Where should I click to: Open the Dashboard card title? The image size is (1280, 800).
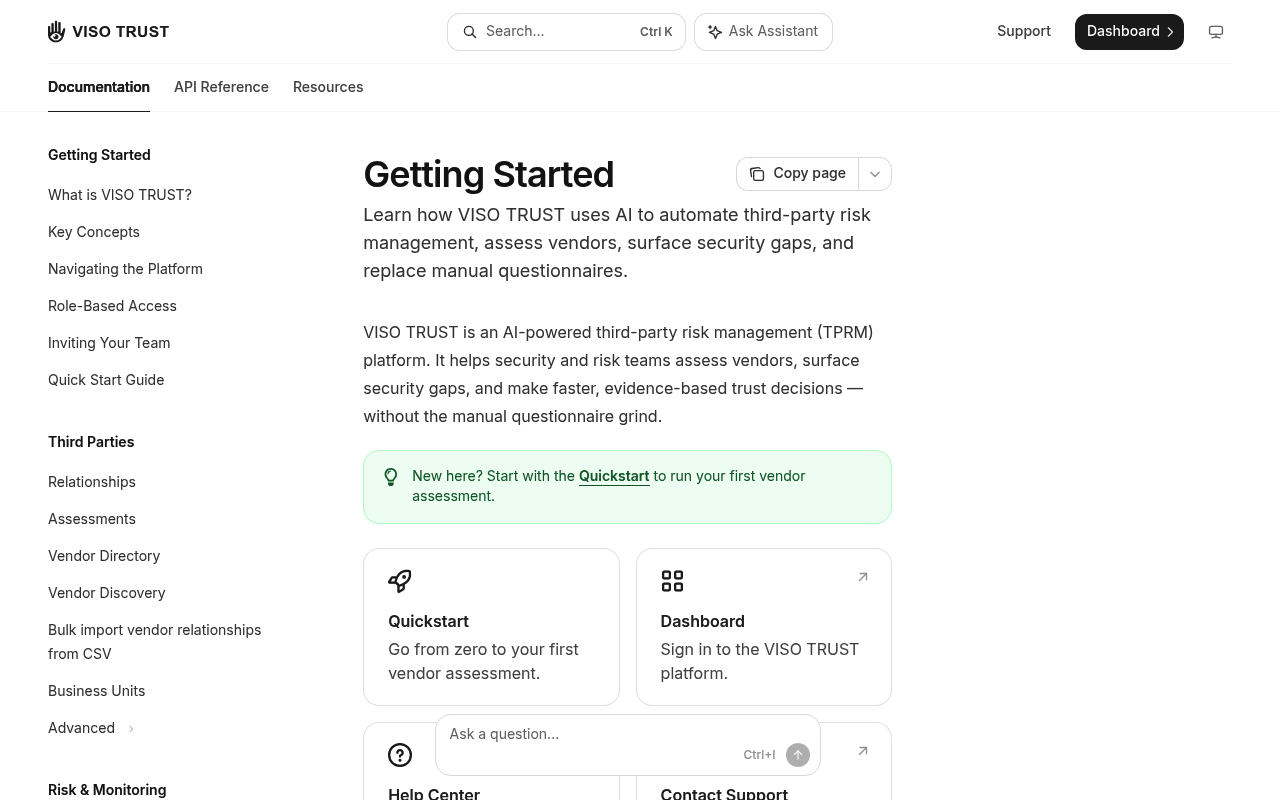point(702,621)
